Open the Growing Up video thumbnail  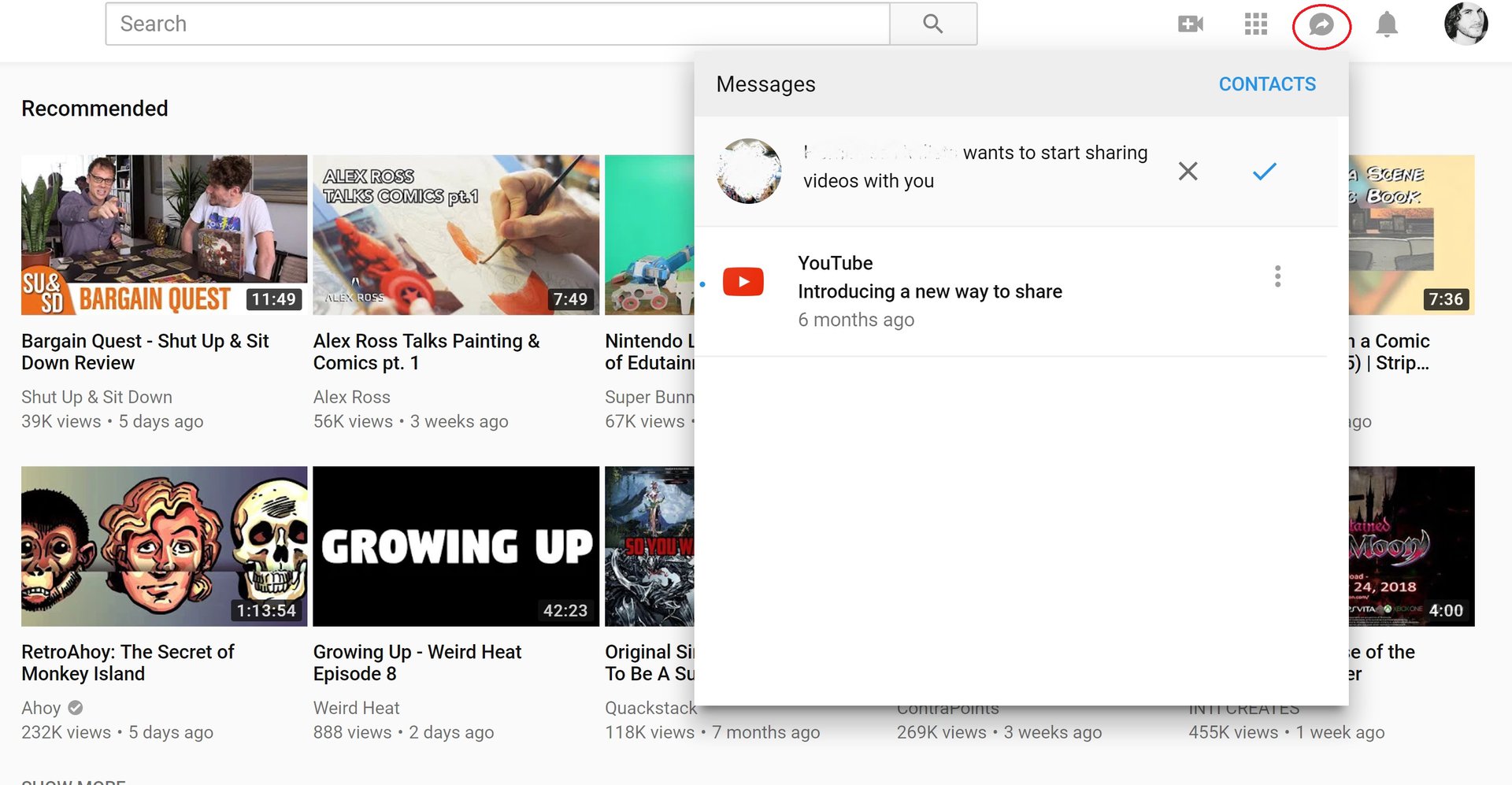[x=456, y=546]
